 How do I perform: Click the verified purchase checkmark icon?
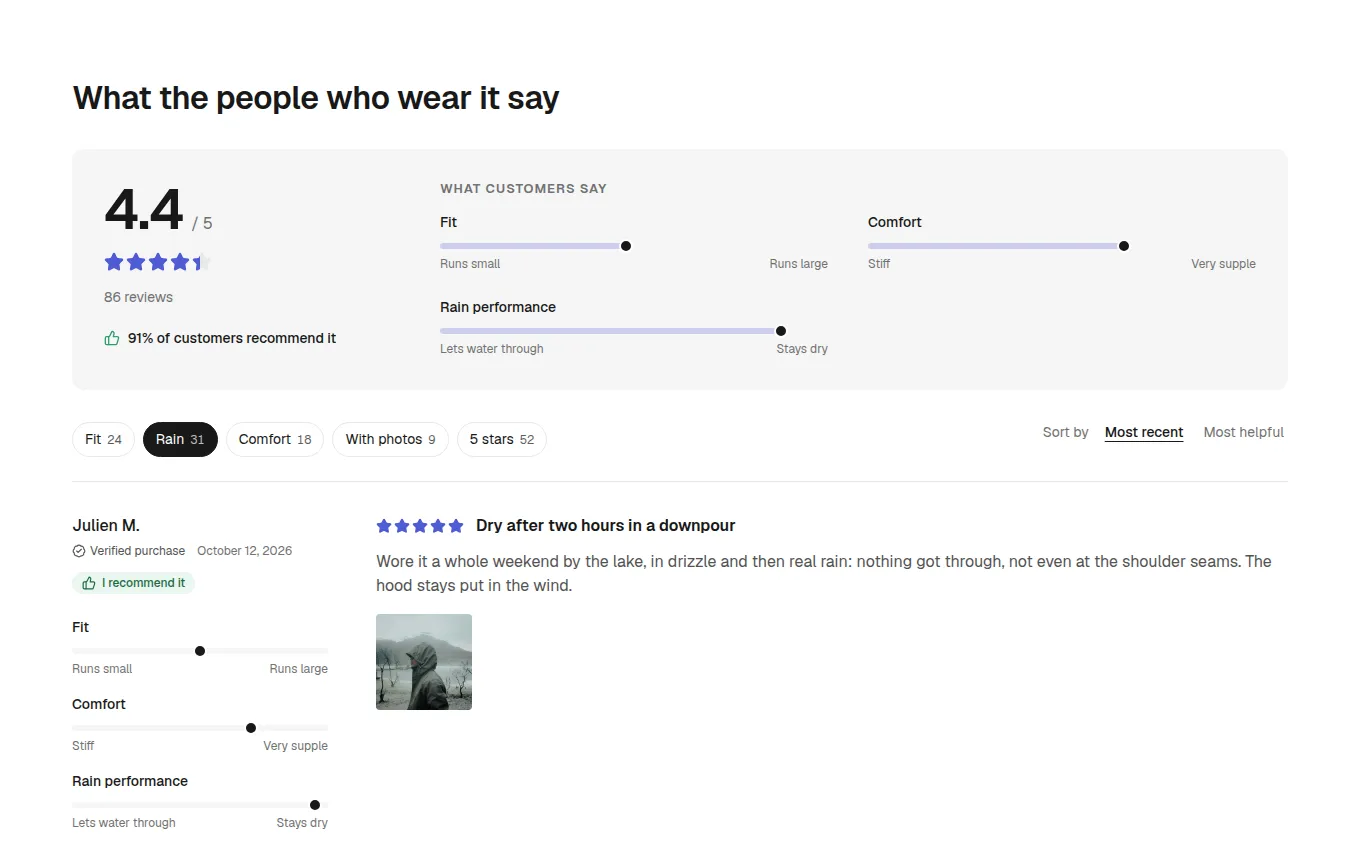79,551
